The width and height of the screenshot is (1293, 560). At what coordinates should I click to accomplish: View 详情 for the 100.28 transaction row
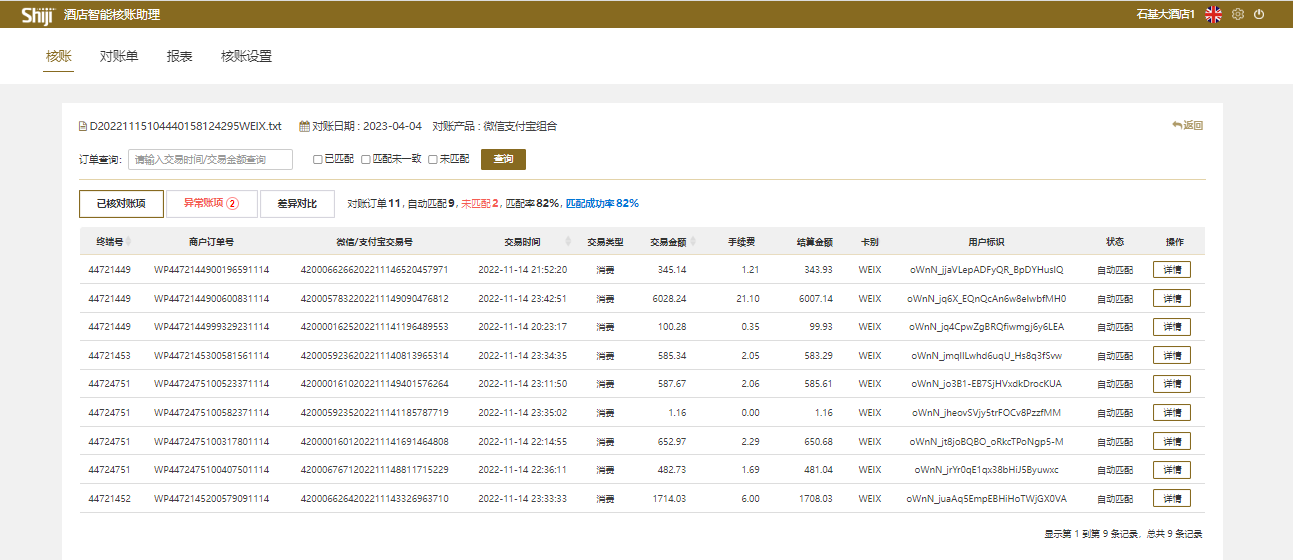pos(1172,327)
